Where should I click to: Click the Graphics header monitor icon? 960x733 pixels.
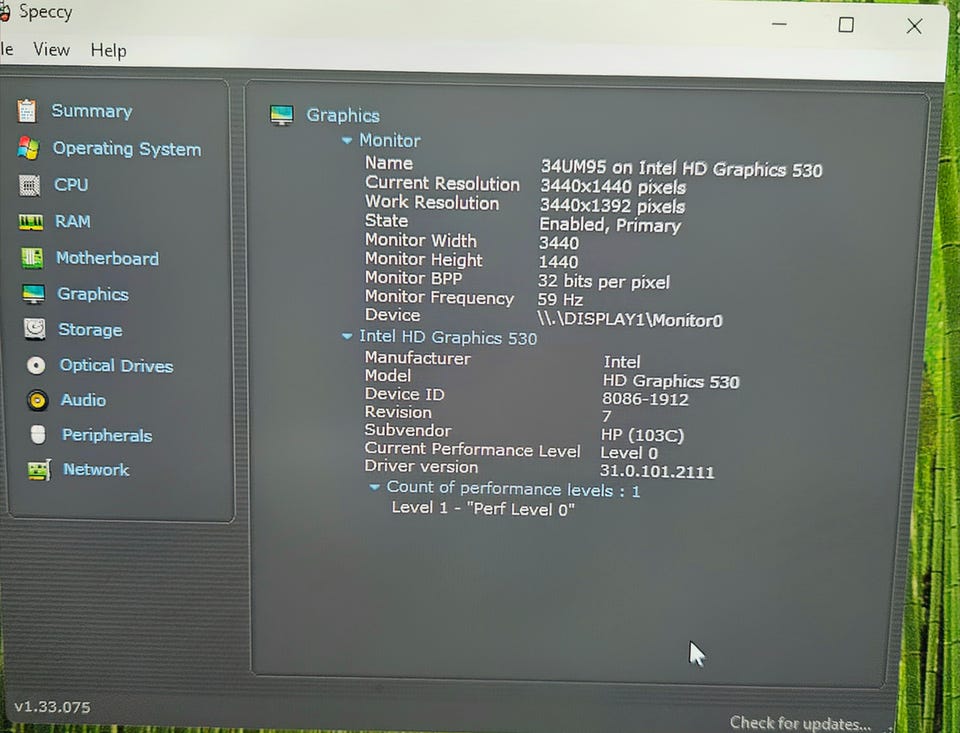(x=282, y=115)
